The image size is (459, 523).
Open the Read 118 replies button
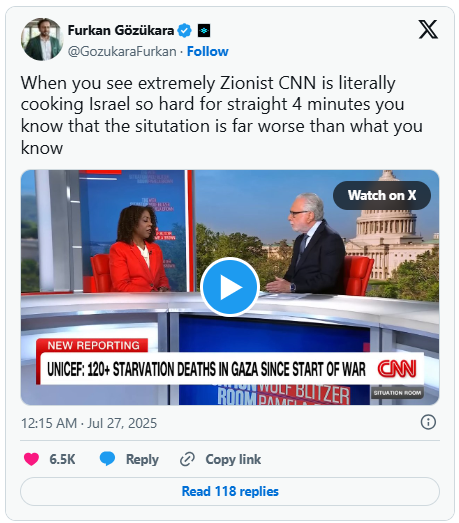pyautogui.click(x=230, y=491)
